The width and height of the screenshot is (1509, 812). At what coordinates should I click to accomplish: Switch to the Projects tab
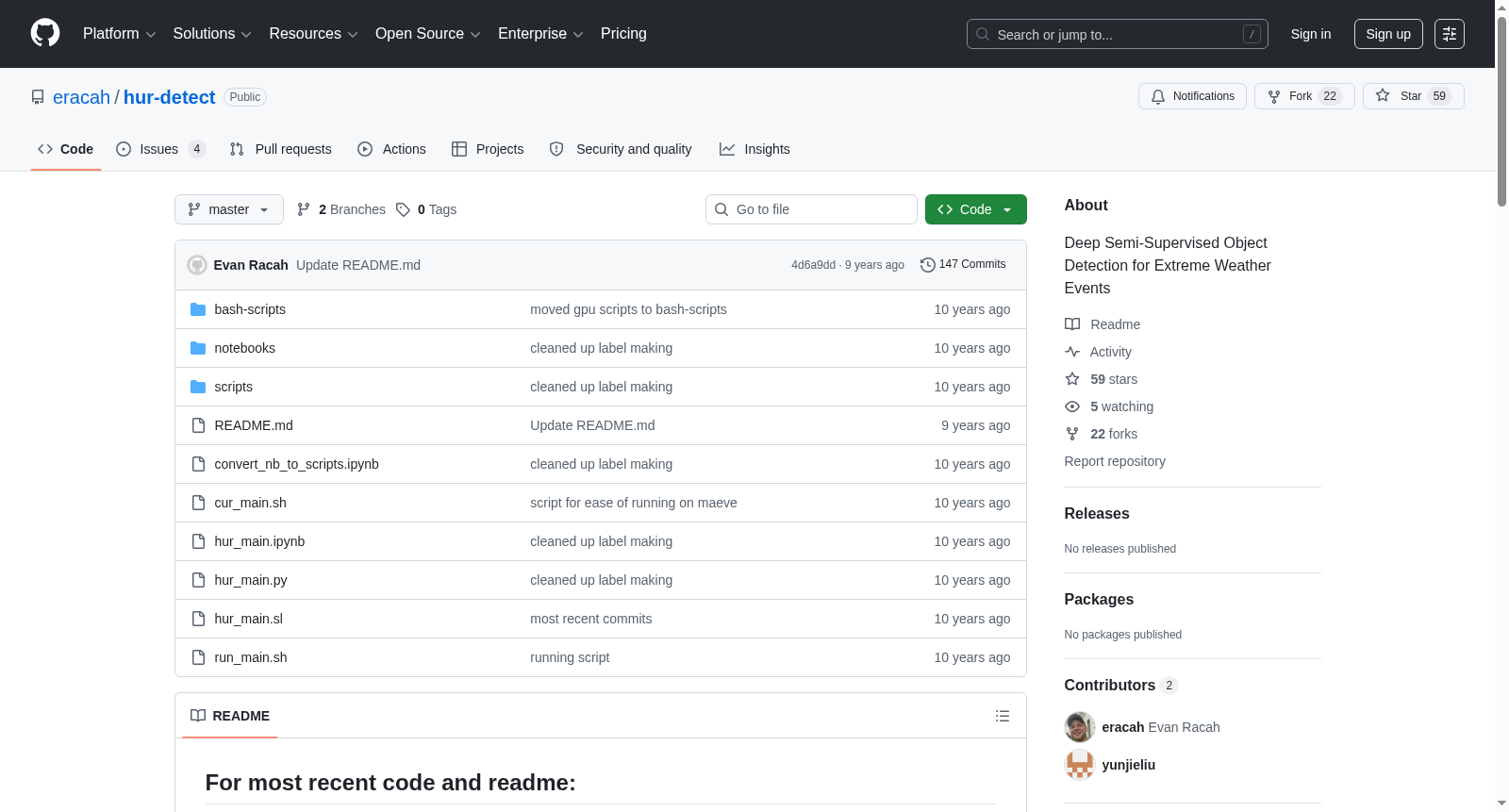[x=488, y=149]
